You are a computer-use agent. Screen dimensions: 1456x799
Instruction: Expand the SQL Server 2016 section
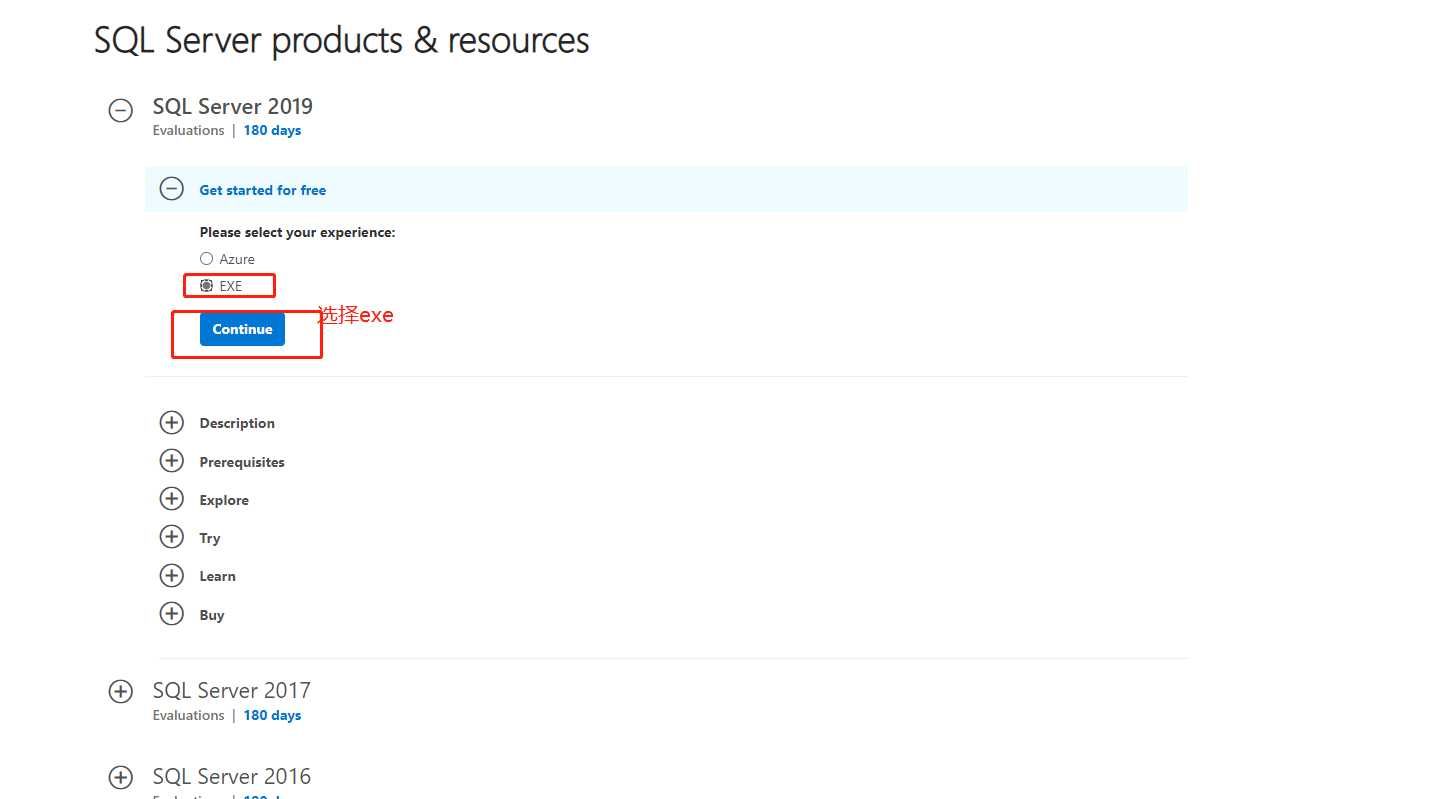[x=120, y=777]
